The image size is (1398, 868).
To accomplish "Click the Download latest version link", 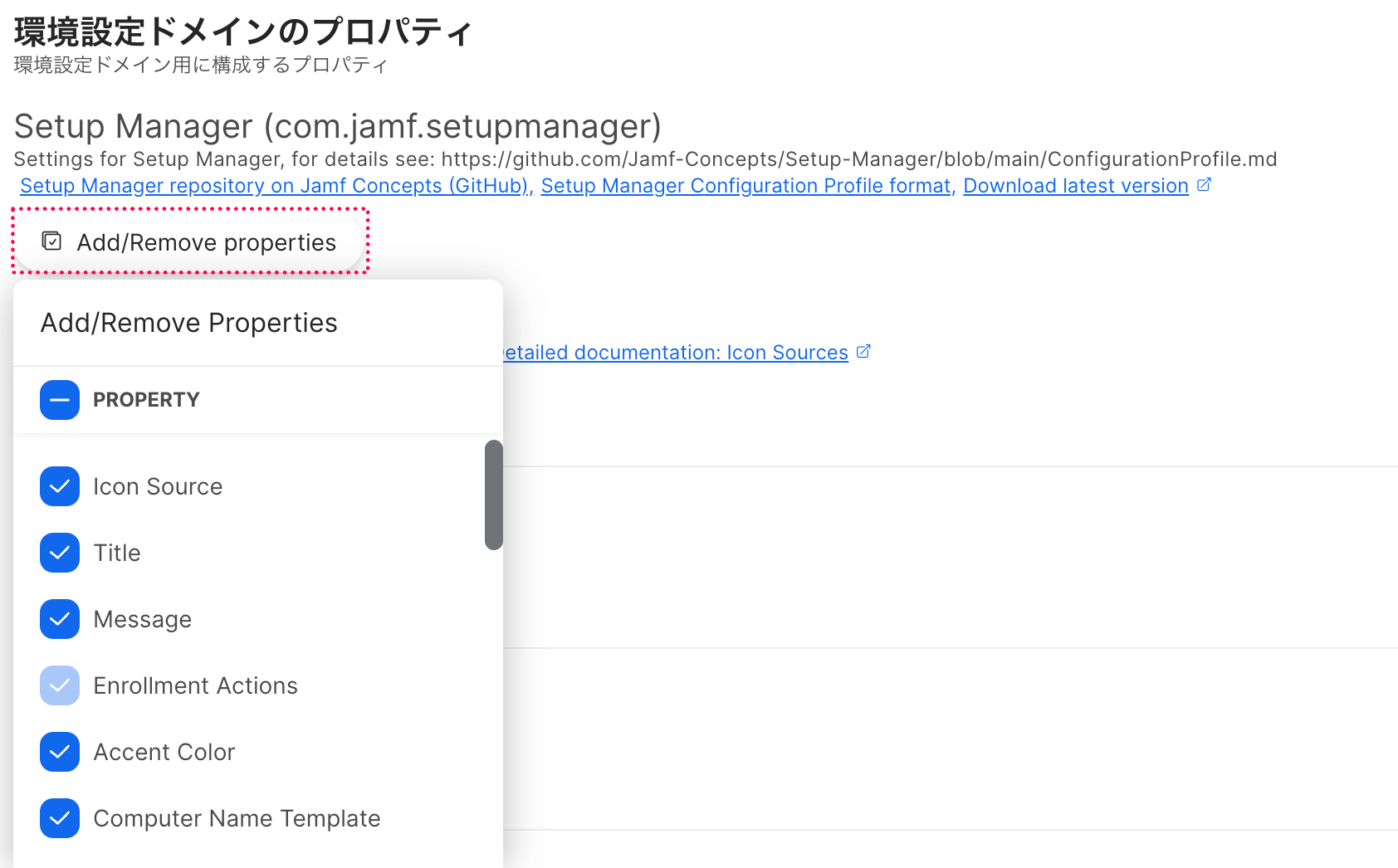I will (1075, 186).
